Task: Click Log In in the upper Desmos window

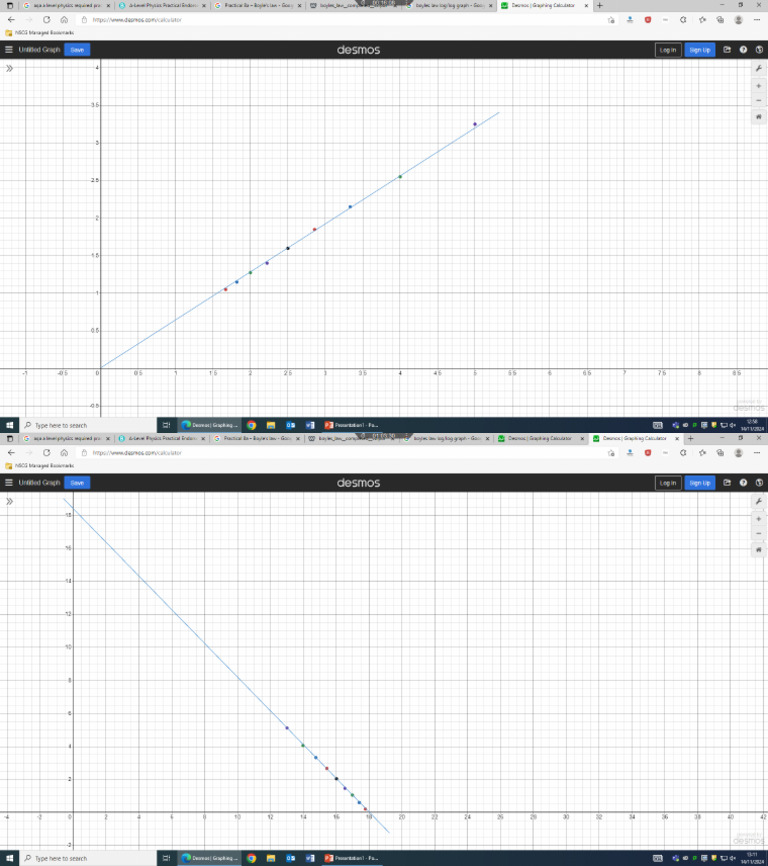Action: [668, 50]
